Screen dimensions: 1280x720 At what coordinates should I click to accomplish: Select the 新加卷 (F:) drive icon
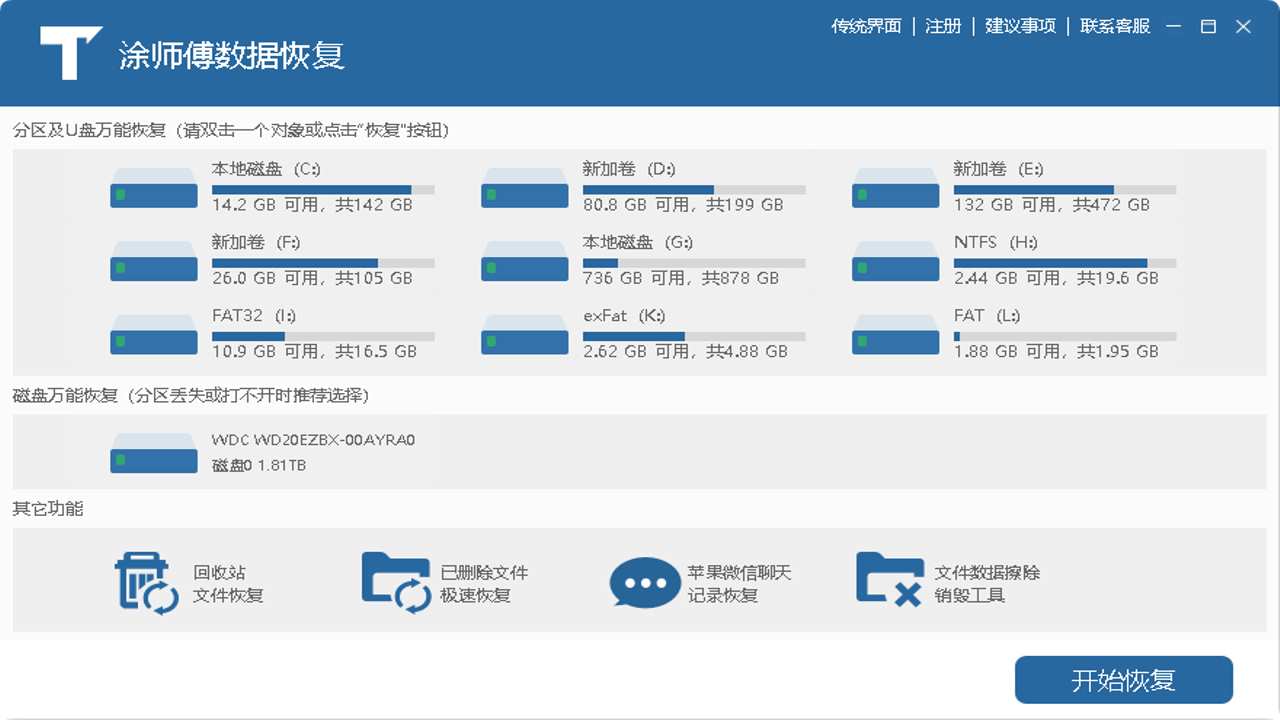[153, 262]
